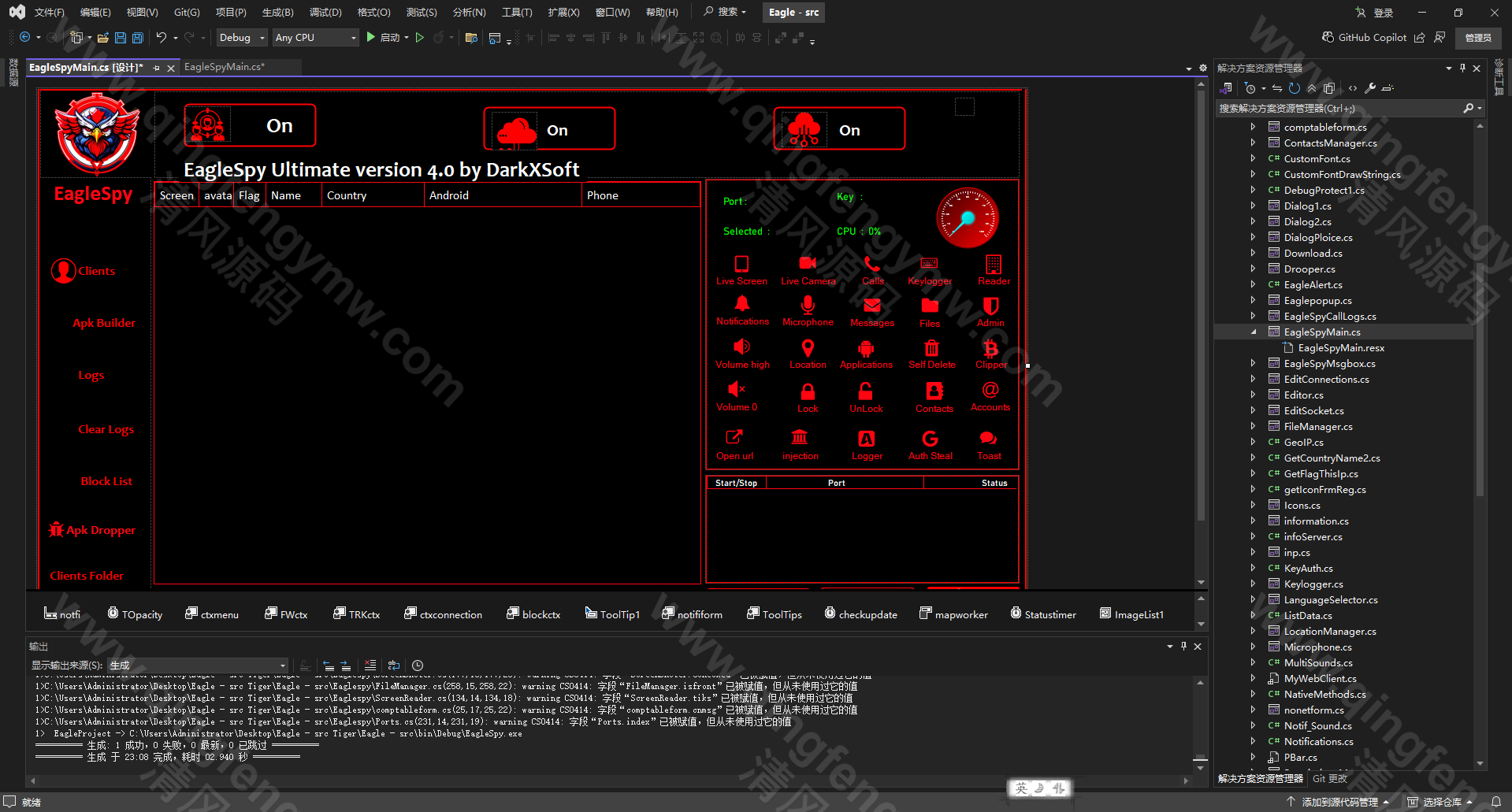This screenshot has width=1512, height=812.
Task: Click the Clients sidebar button
Action: tap(84, 271)
